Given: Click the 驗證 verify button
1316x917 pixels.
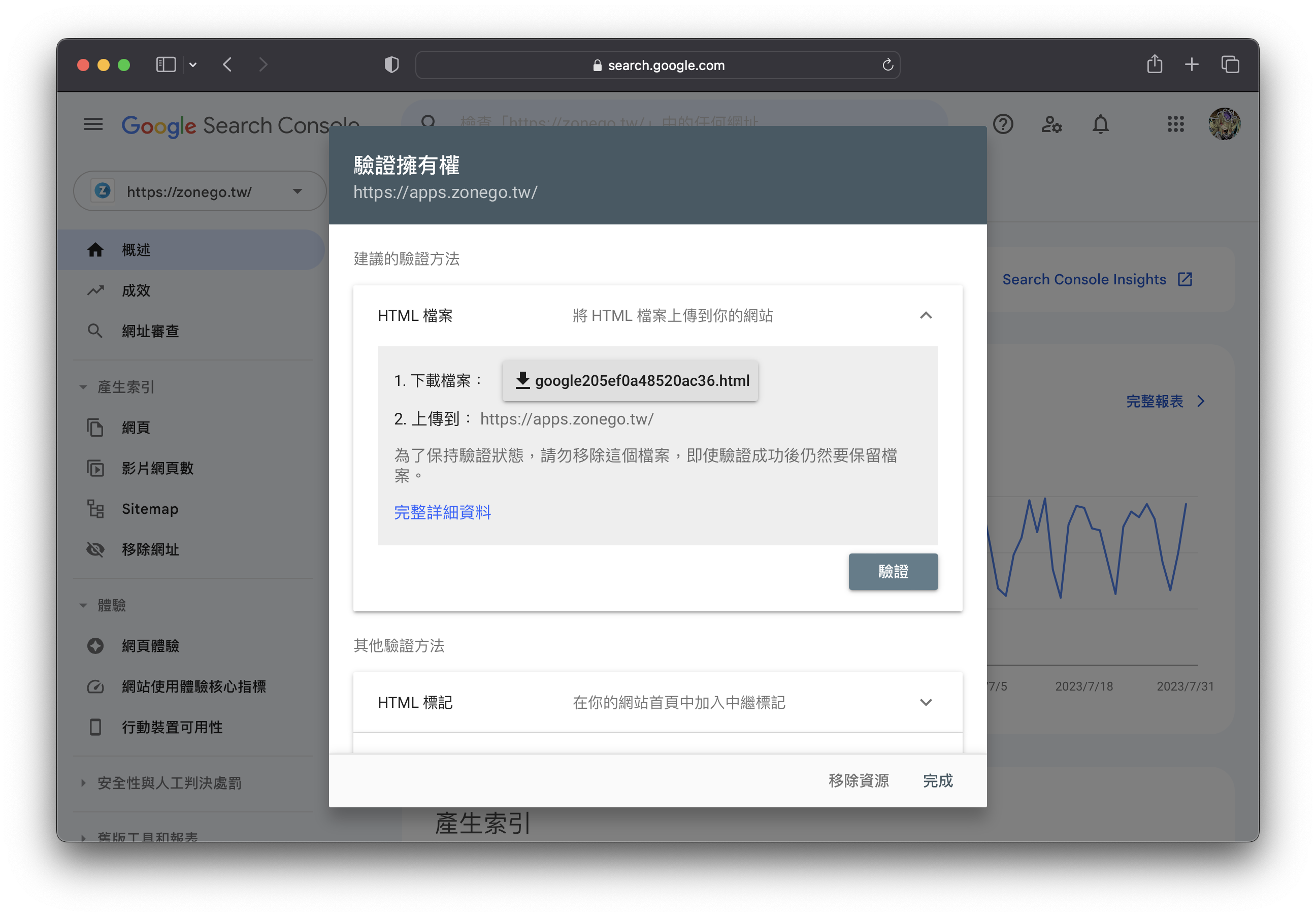Looking at the screenshot, I should (x=893, y=572).
